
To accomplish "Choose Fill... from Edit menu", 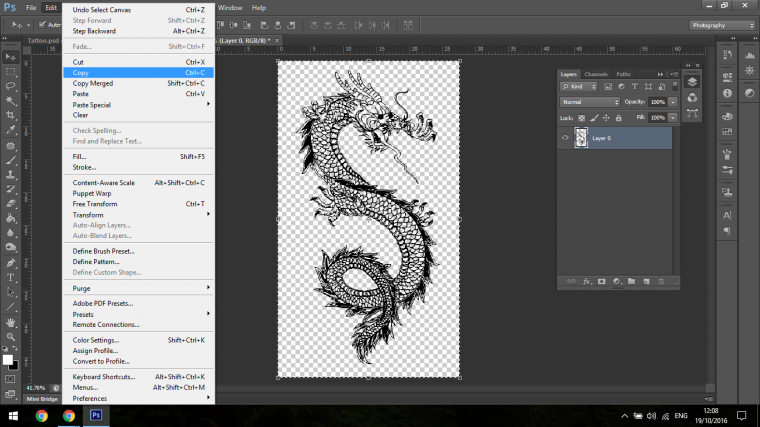I will [138, 157].
